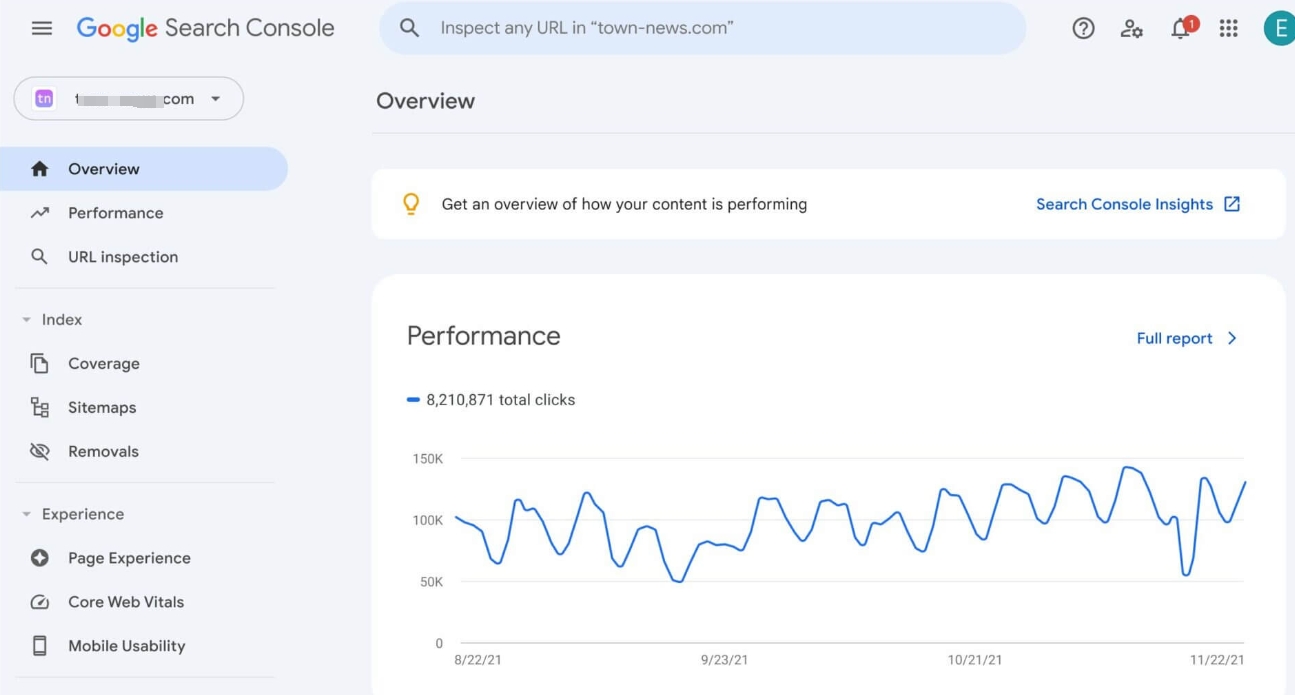Click the overview of content performing text
1295x695 pixels.
(x=624, y=204)
